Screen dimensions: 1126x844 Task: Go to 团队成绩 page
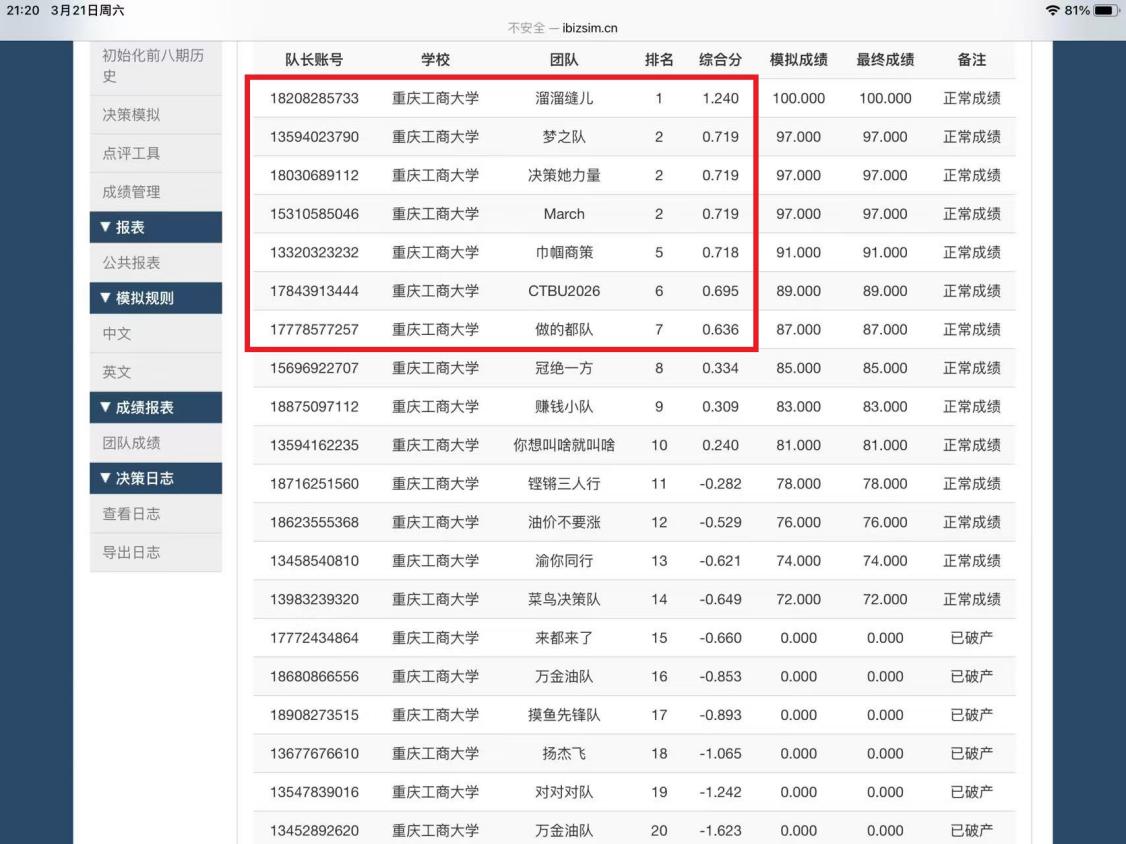click(x=131, y=443)
